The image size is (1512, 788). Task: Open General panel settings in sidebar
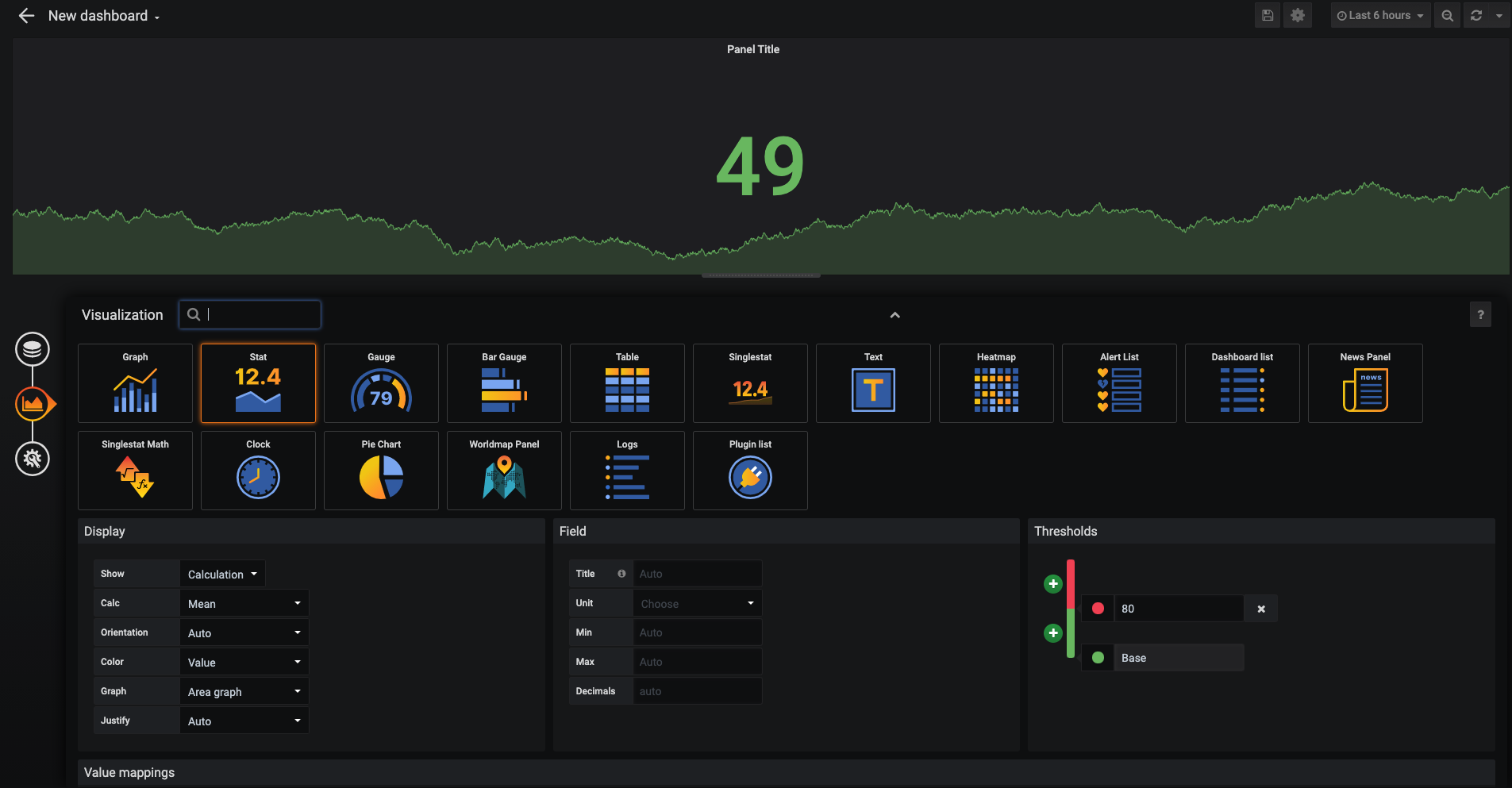(x=33, y=459)
